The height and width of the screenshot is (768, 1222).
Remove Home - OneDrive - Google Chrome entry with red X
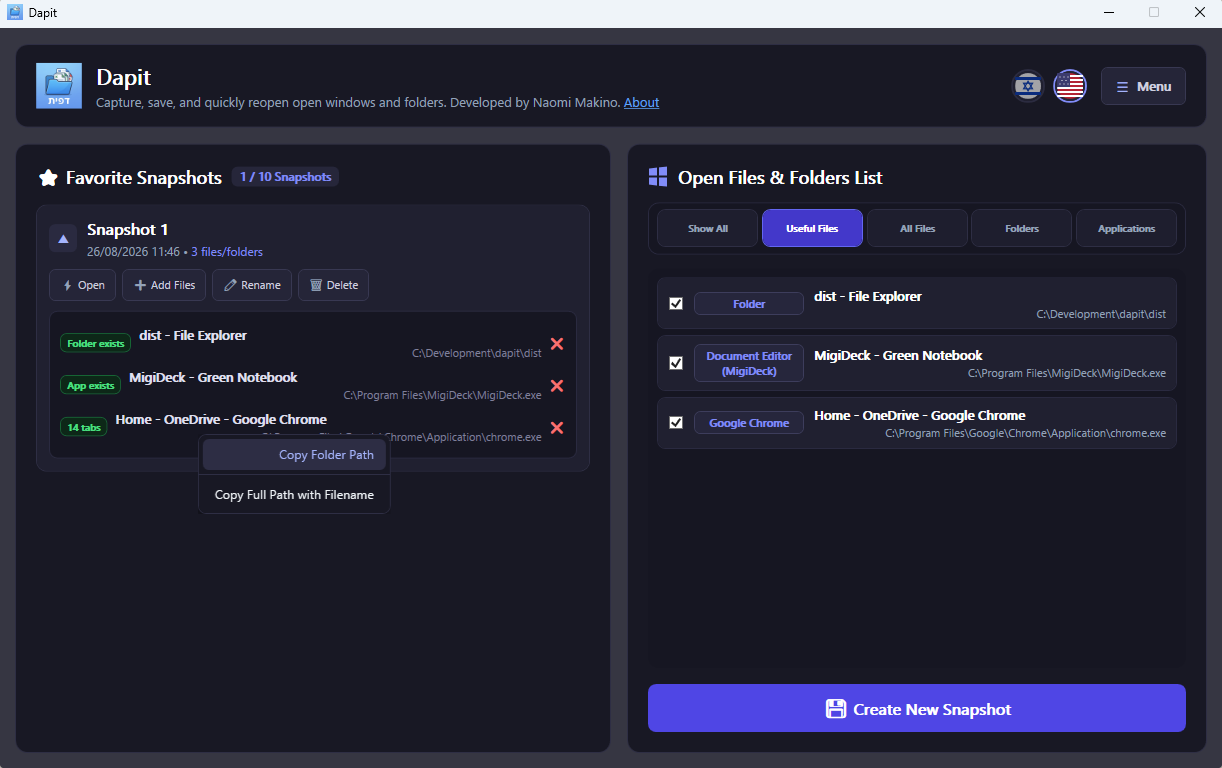557,427
